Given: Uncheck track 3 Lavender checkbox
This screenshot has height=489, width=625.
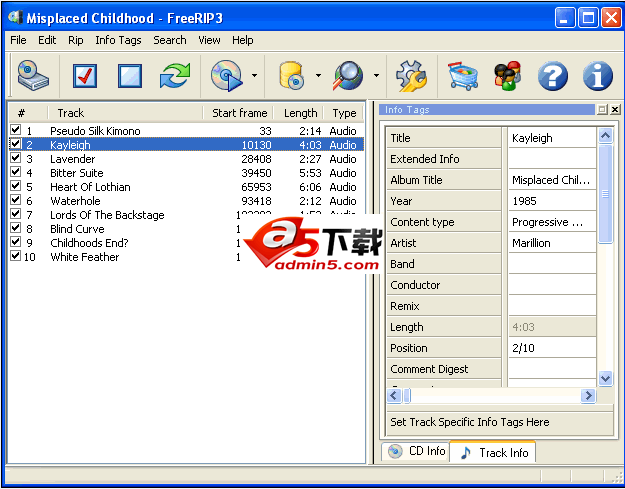Looking at the screenshot, I should pos(16,157).
